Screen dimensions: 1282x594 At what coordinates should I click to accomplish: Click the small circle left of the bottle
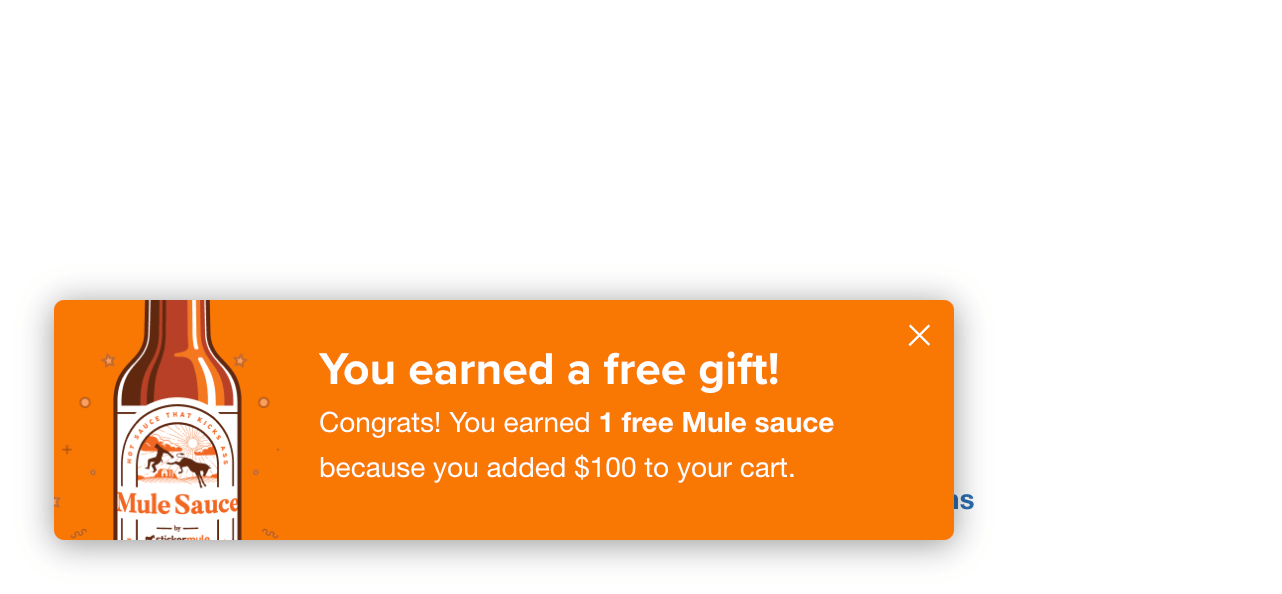click(85, 402)
